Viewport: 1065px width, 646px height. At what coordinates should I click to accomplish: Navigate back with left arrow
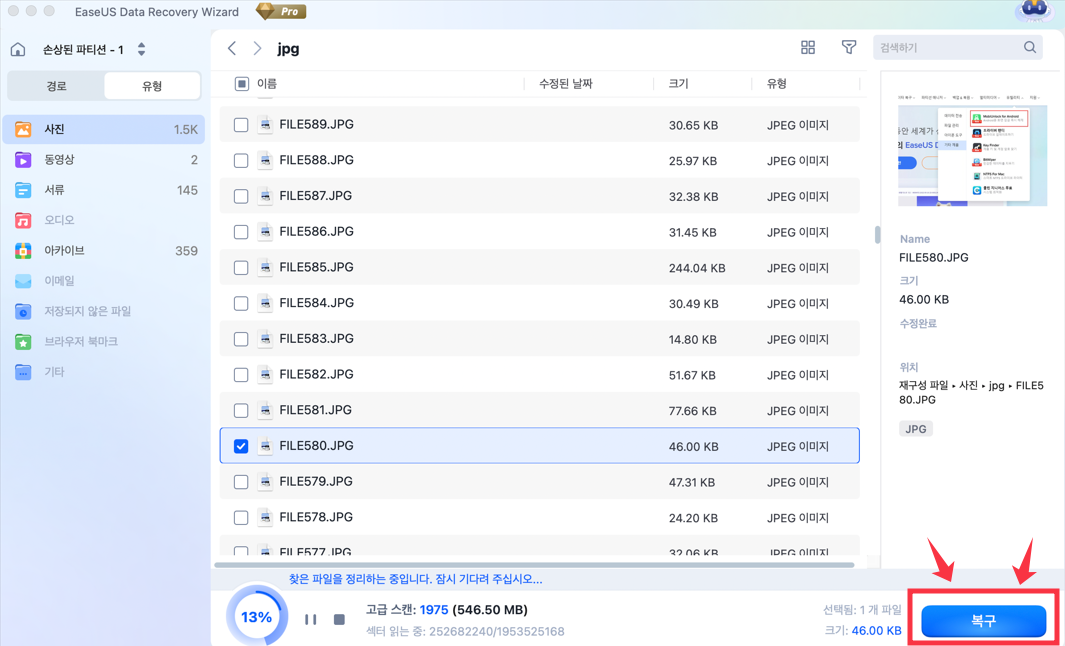pyautogui.click(x=232, y=48)
